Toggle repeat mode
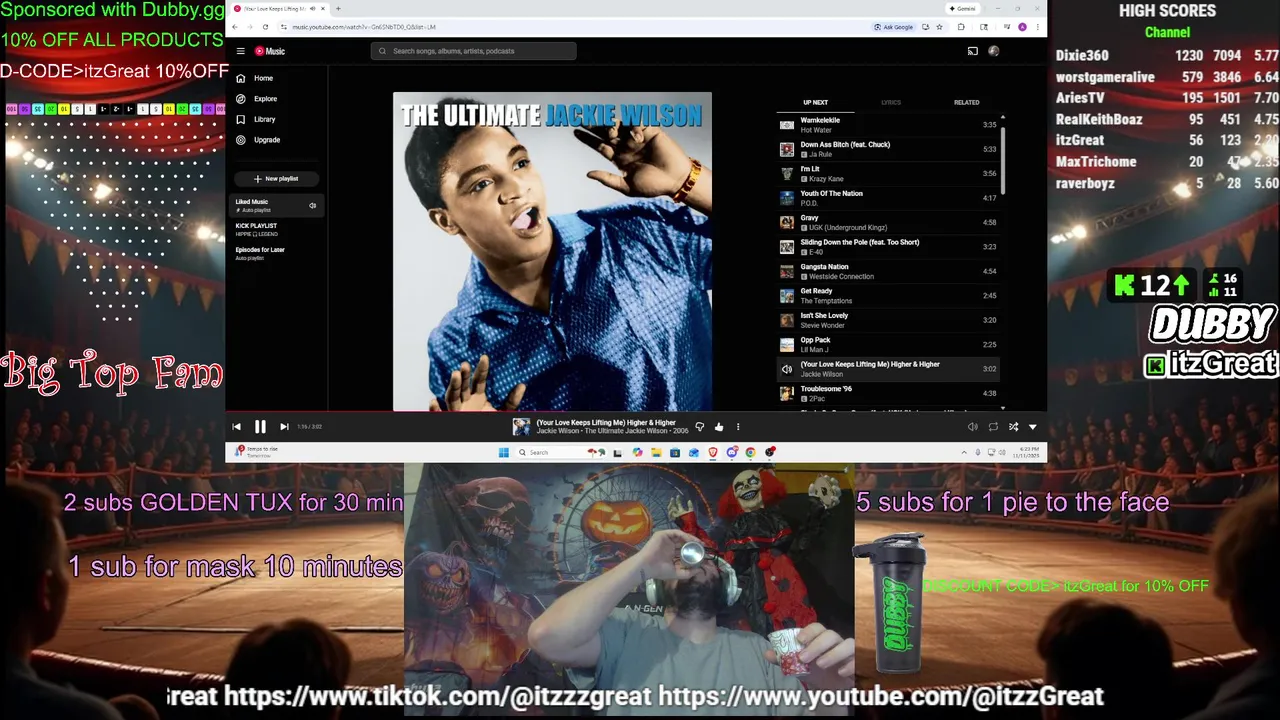 click(x=993, y=427)
